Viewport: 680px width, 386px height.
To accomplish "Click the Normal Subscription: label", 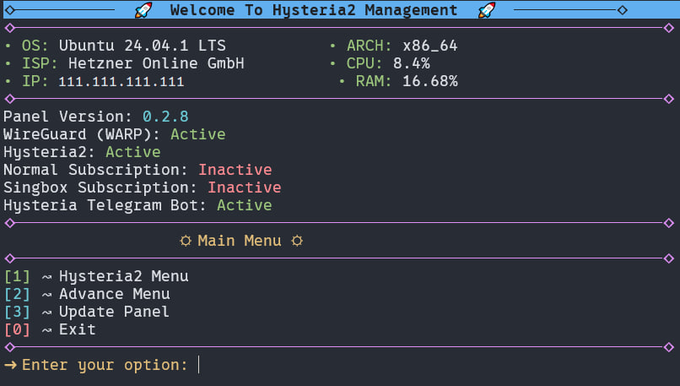I will (x=95, y=170).
